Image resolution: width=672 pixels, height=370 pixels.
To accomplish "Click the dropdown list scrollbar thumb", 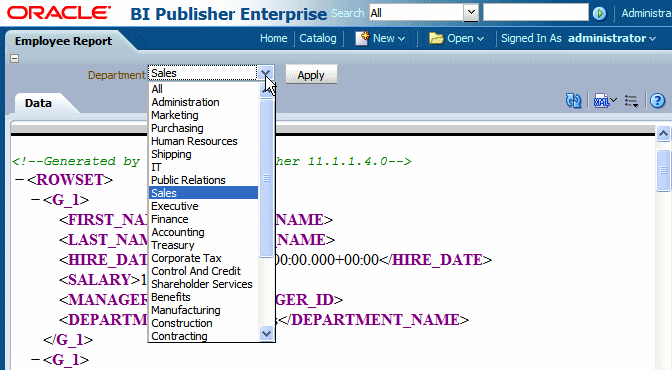I will [x=266, y=178].
